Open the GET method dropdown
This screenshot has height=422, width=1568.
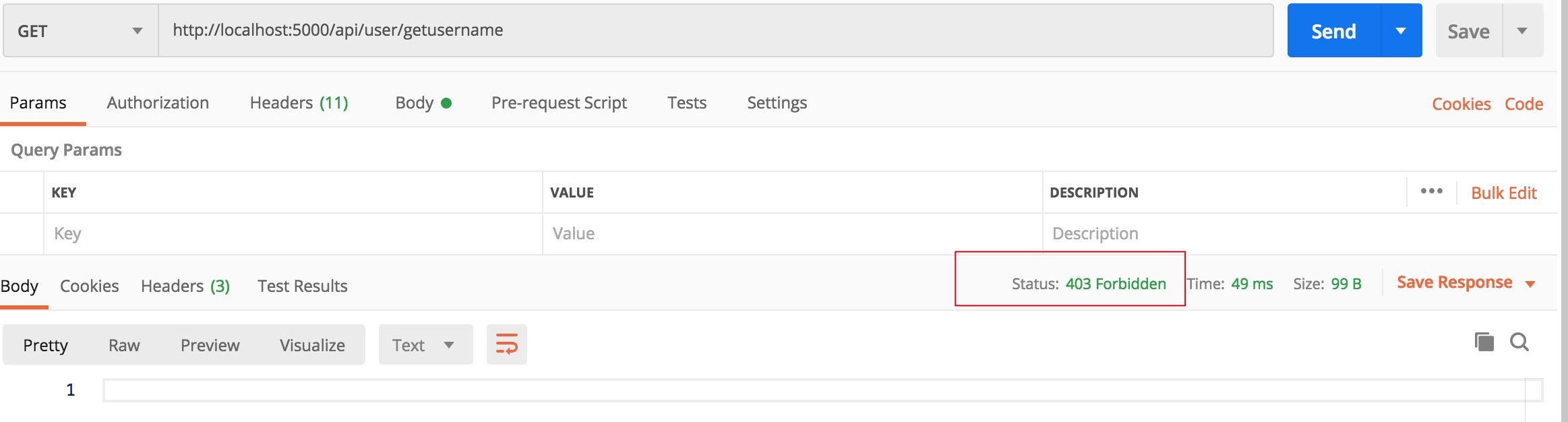coord(80,31)
